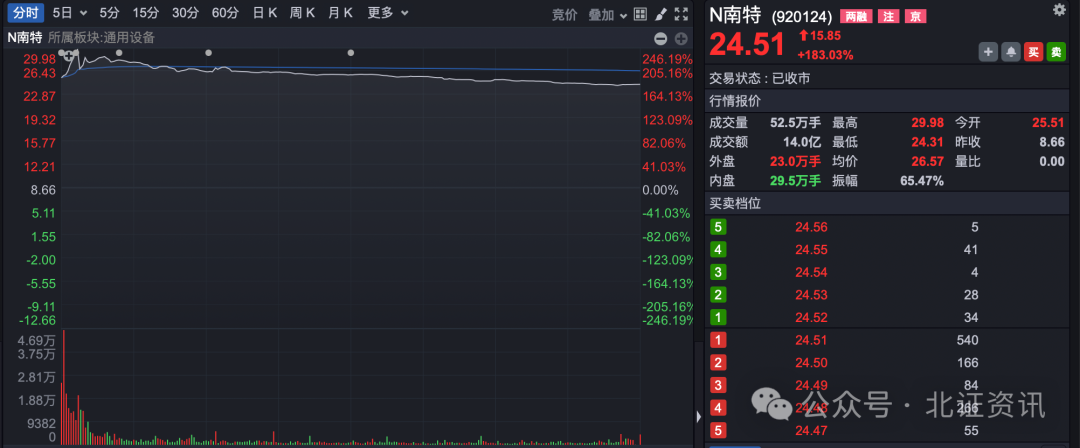
Task: Zoom out chart with minus icon
Action: pos(660,39)
